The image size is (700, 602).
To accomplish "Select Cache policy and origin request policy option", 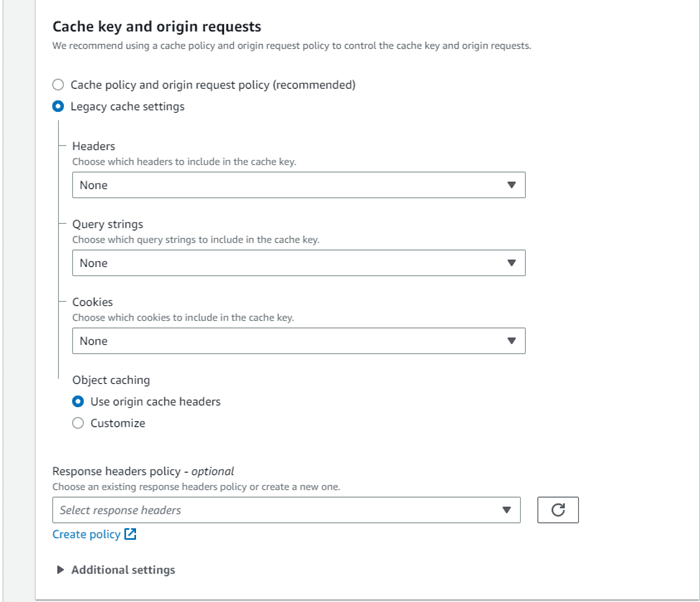I will tap(59, 85).
